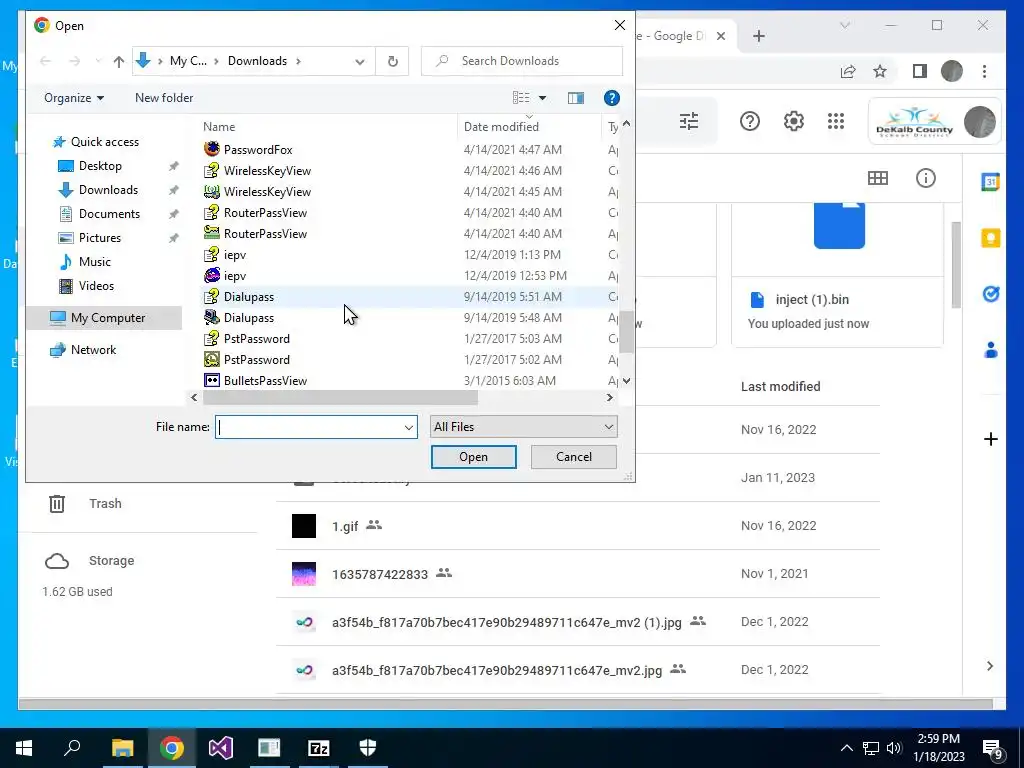Open the 1635787422833 file in Drive
Image resolution: width=1024 pixels, height=768 pixels.
pos(379,575)
